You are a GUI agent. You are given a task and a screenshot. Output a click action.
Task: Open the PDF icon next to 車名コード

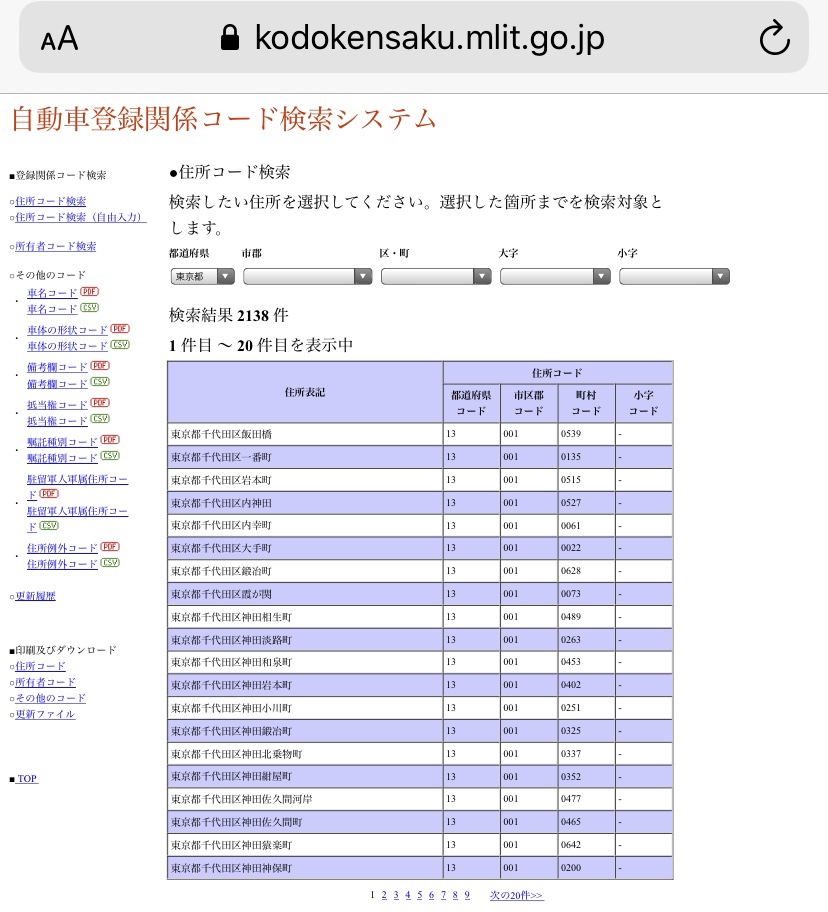90,293
